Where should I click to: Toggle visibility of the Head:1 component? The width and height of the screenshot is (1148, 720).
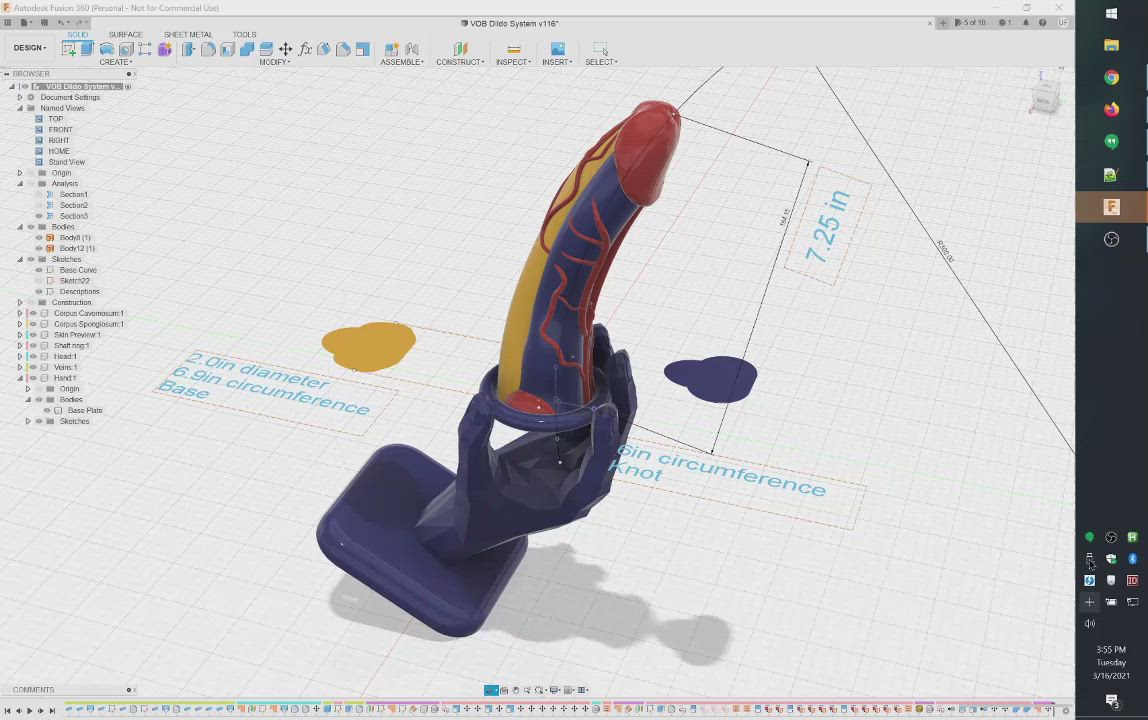click(x=32, y=356)
